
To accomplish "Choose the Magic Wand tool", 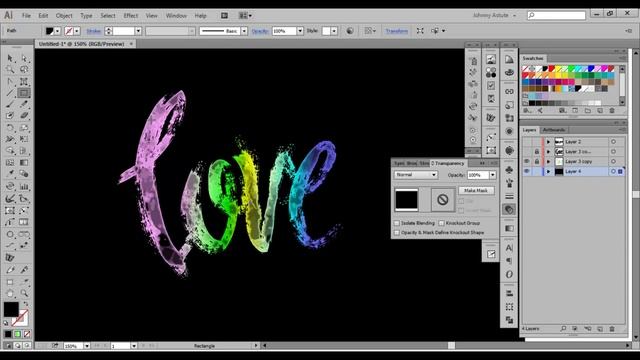I will 10,70.
